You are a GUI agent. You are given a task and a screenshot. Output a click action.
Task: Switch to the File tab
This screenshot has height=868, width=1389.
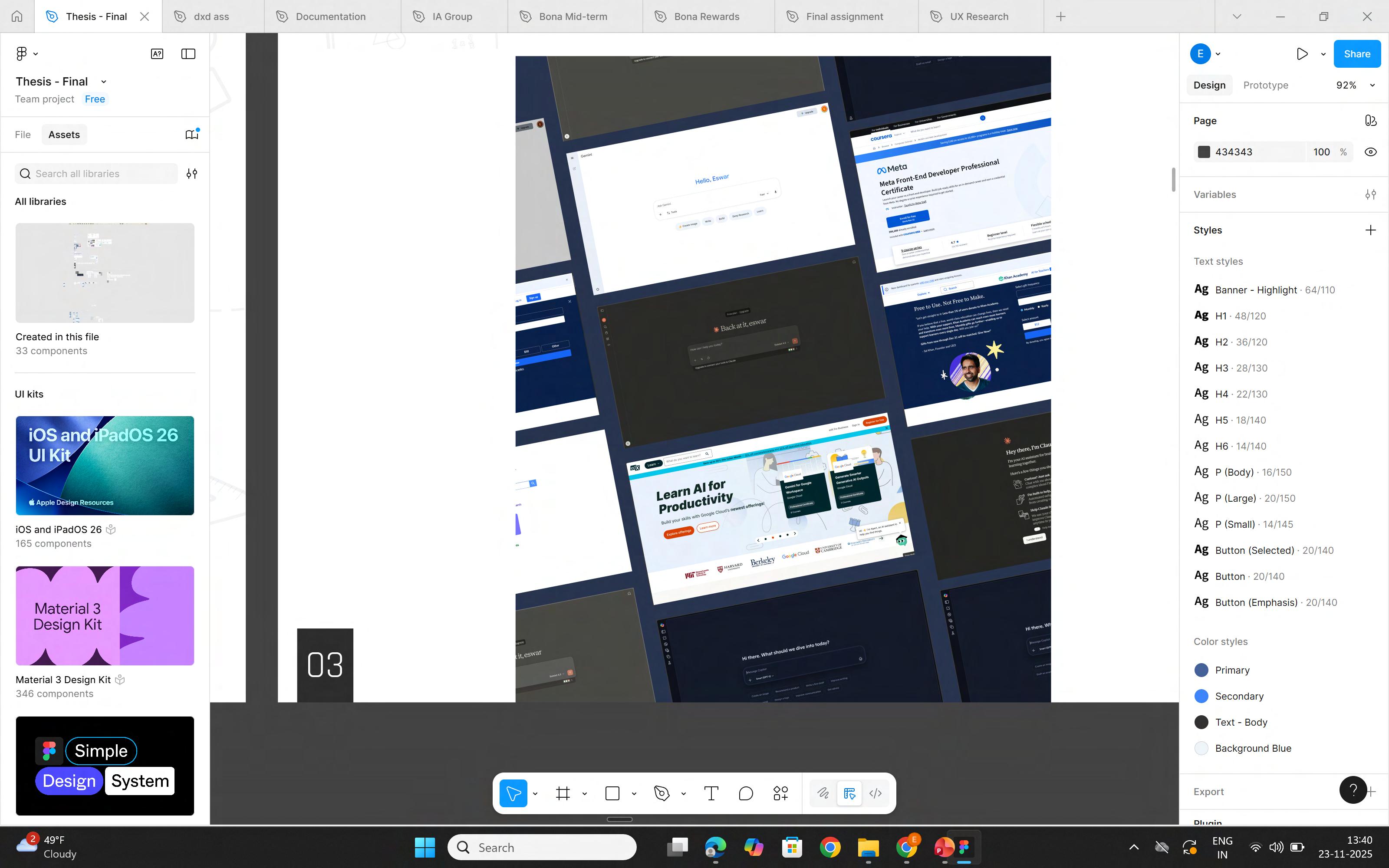23,135
